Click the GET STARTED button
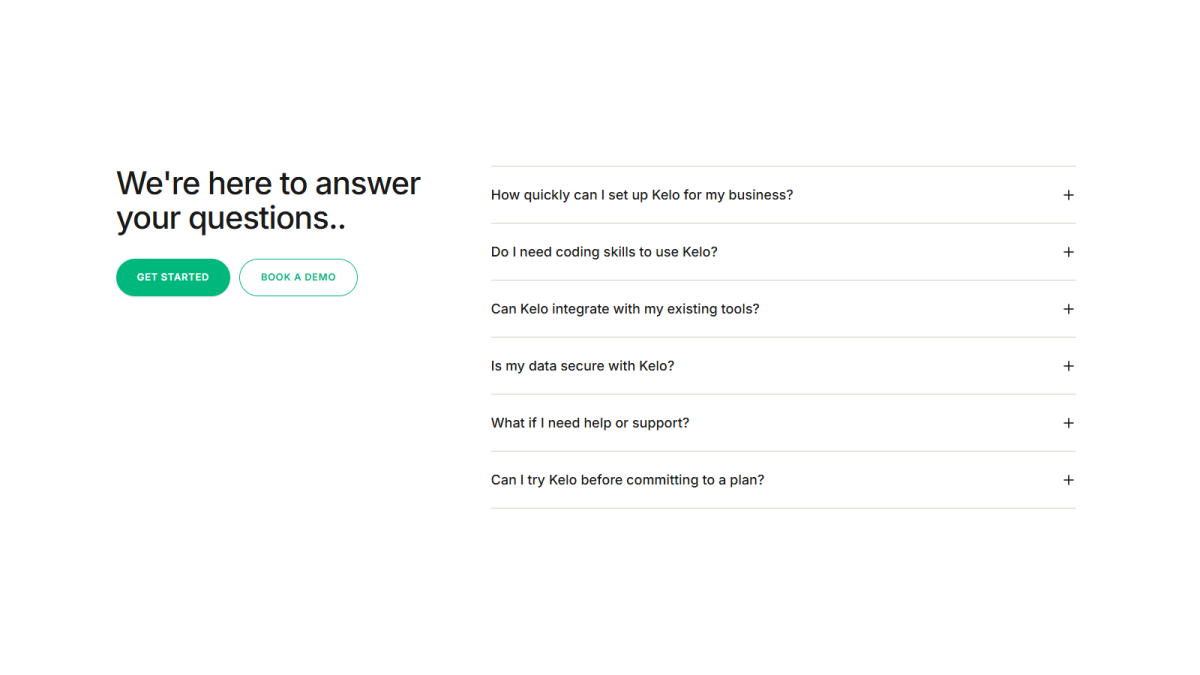Image resolution: width=1200 pixels, height=675 pixels. tap(173, 277)
